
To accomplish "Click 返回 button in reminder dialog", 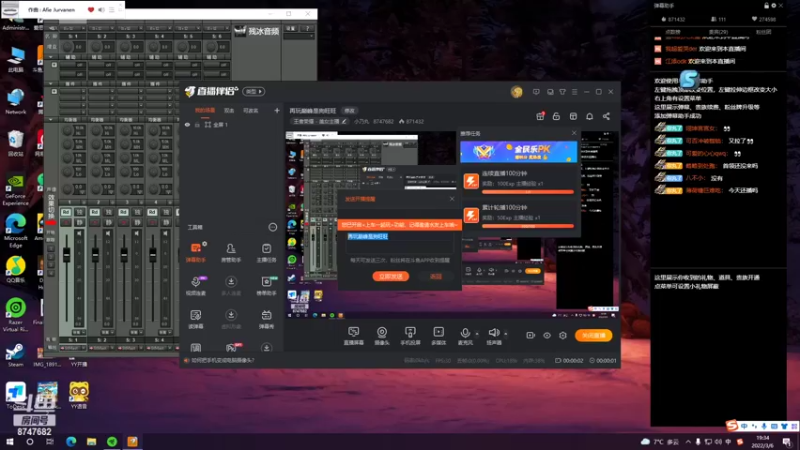I will tap(436, 276).
